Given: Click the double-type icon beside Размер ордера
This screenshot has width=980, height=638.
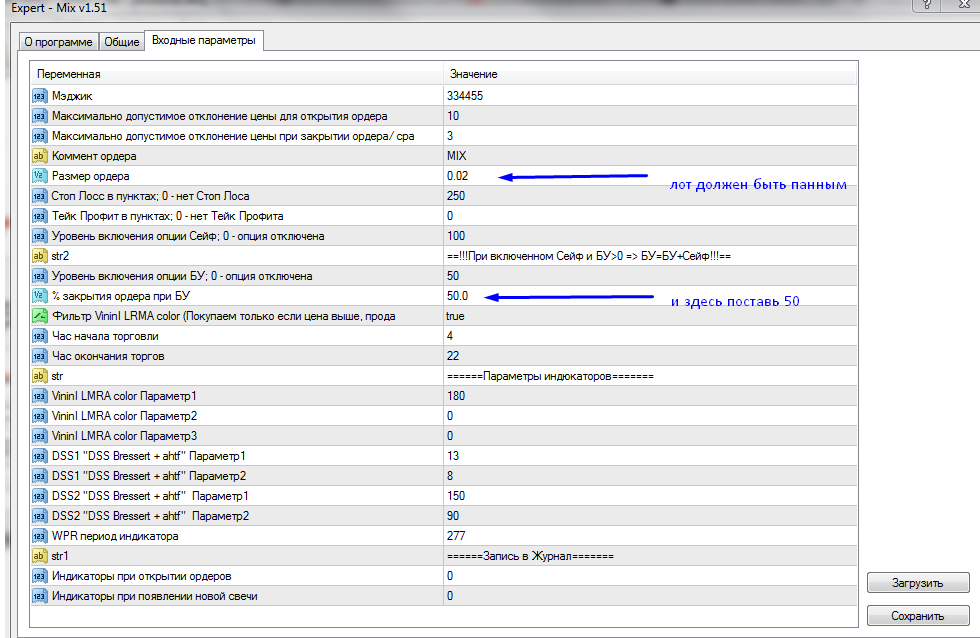Looking at the screenshot, I should (39, 176).
